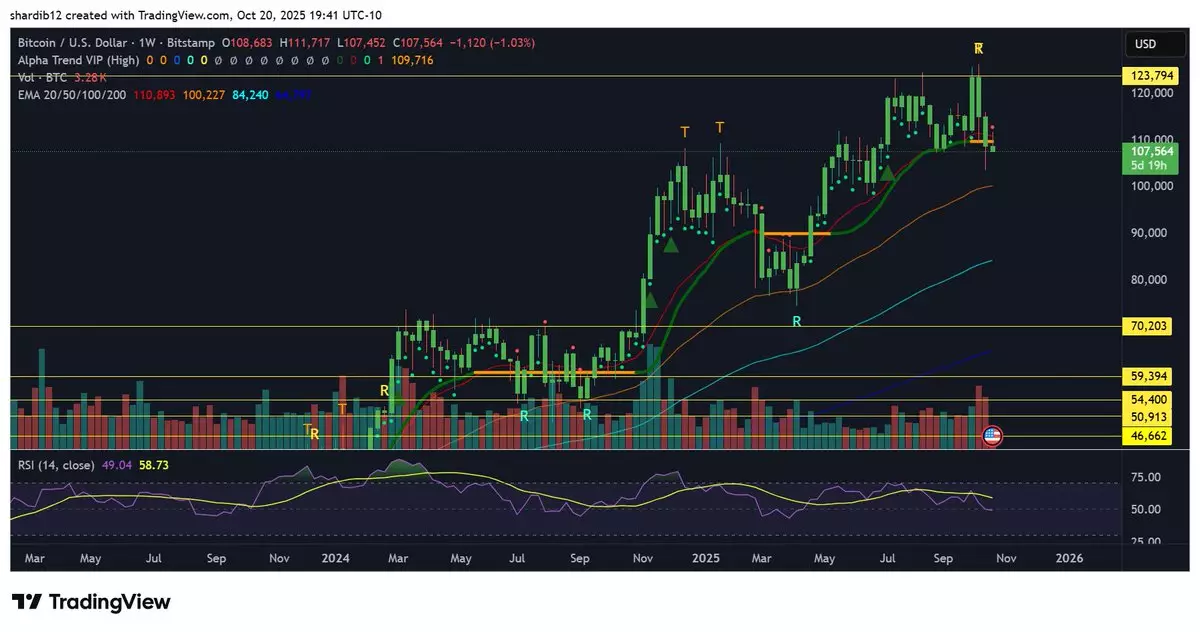This screenshot has height=632, width=1200.
Task: Click the TradingView logo at bottom left
Action: [91, 602]
